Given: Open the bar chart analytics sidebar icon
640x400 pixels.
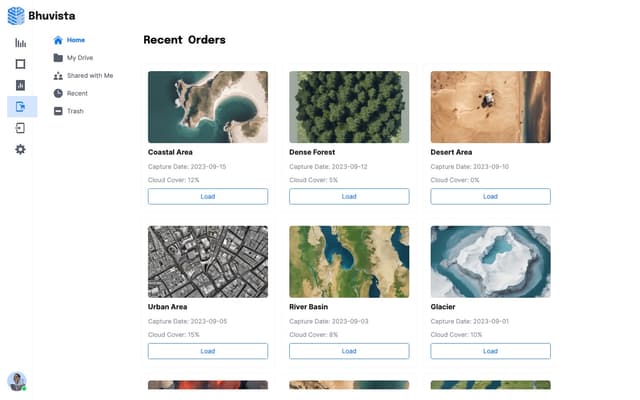Looking at the screenshot, I should (20, 43).
